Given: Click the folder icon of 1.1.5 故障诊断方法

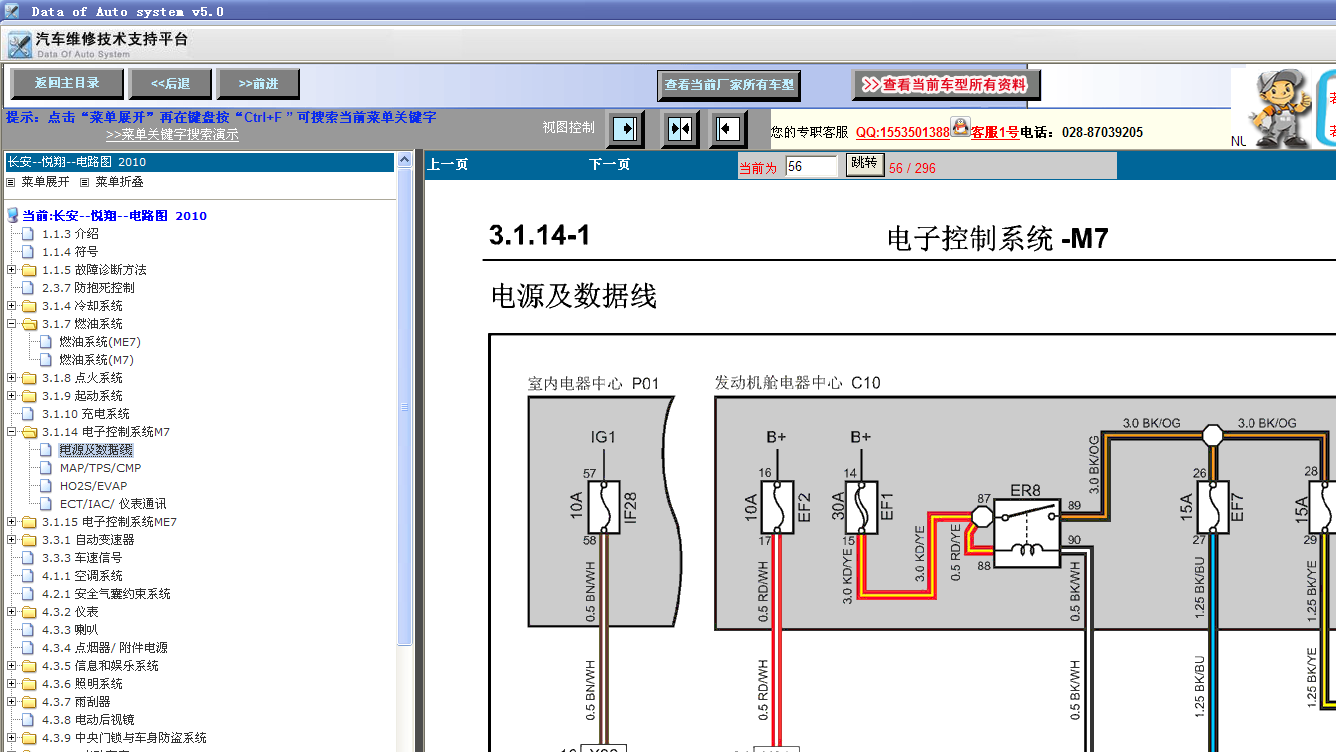Looking at the screenshot, I should tap(29, 269).
